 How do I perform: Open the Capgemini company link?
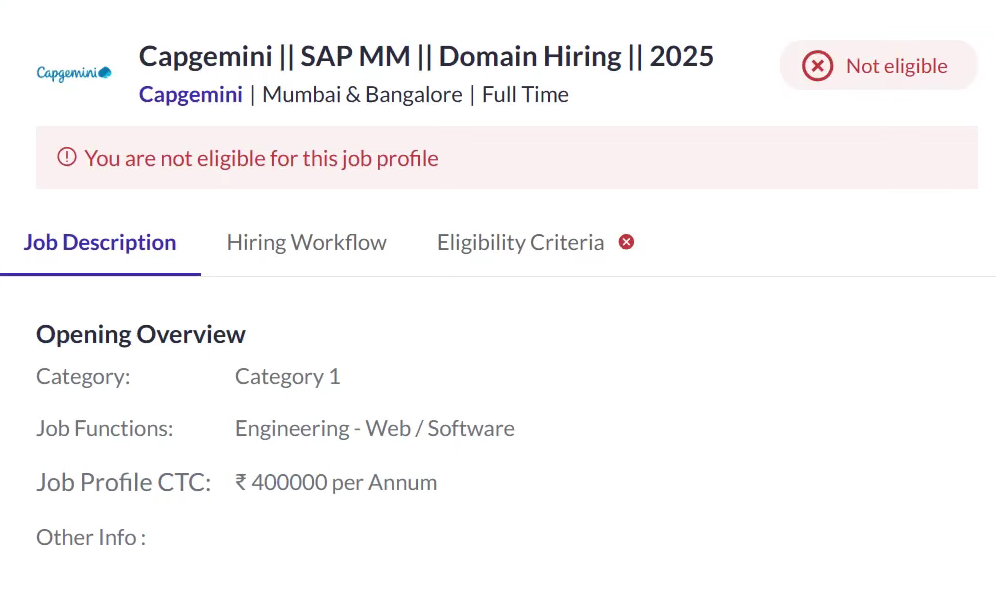click(x=191, y=95)
